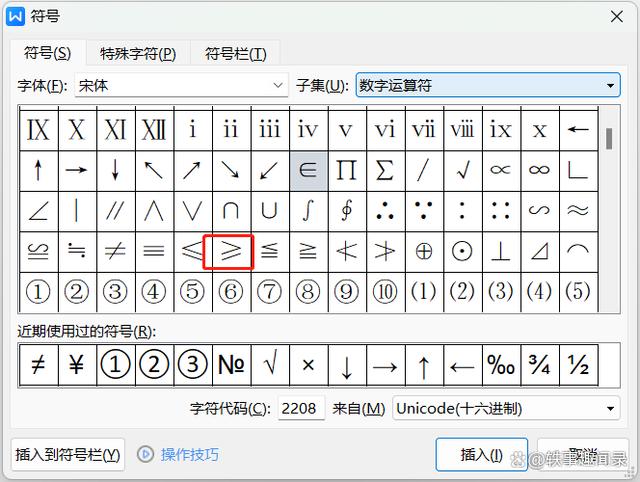Select the square root symbol √ in grid
The image size is (640, 482).
pyautogui.click(x=462, y=171)
